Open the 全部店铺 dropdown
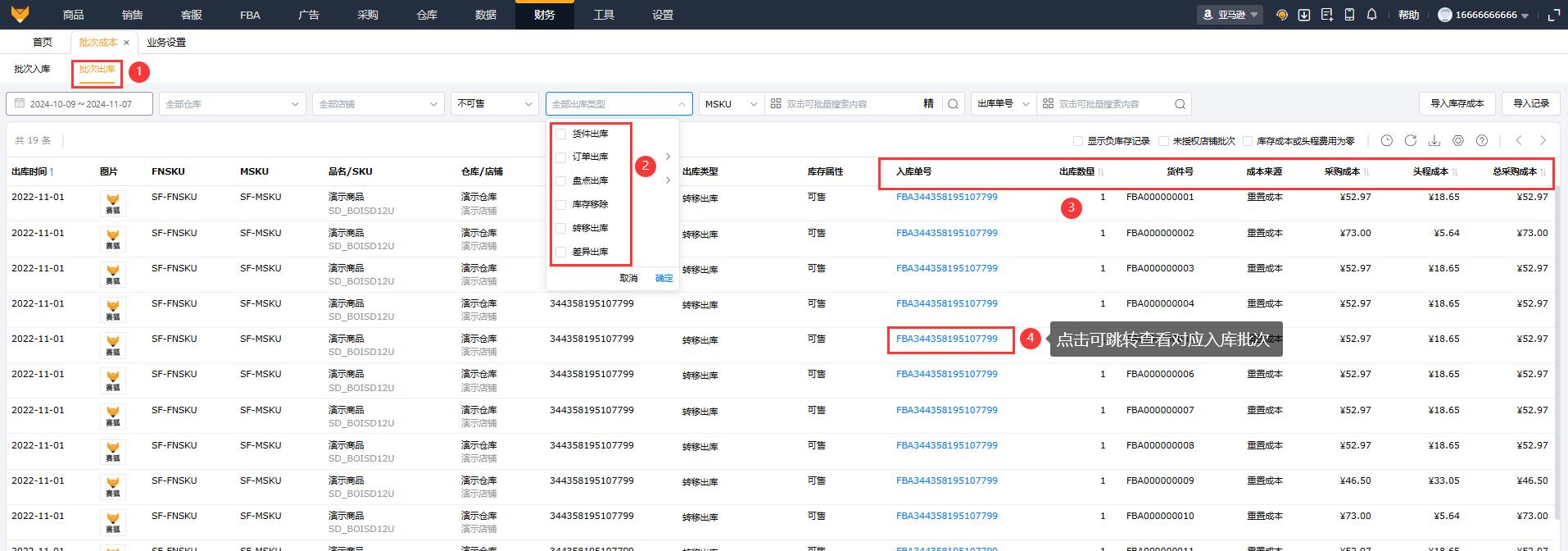 378,104
